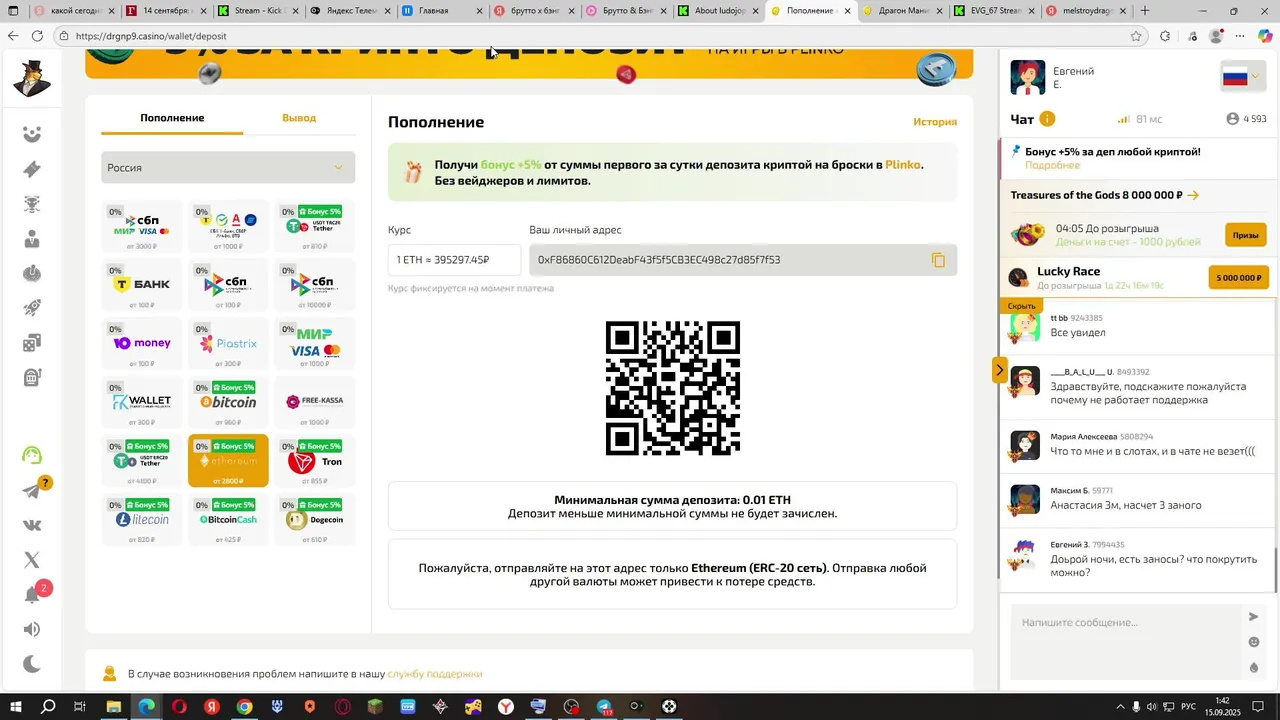1280x720 pixels.
Task: Select the Litecoin payment method
Action: 142,521
